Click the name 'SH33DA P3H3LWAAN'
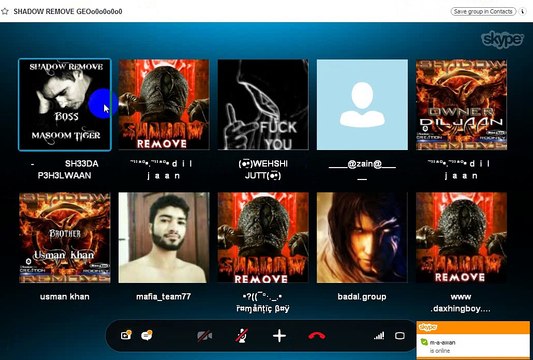This screenshot has height=360, width=533. tap(65, 170)
